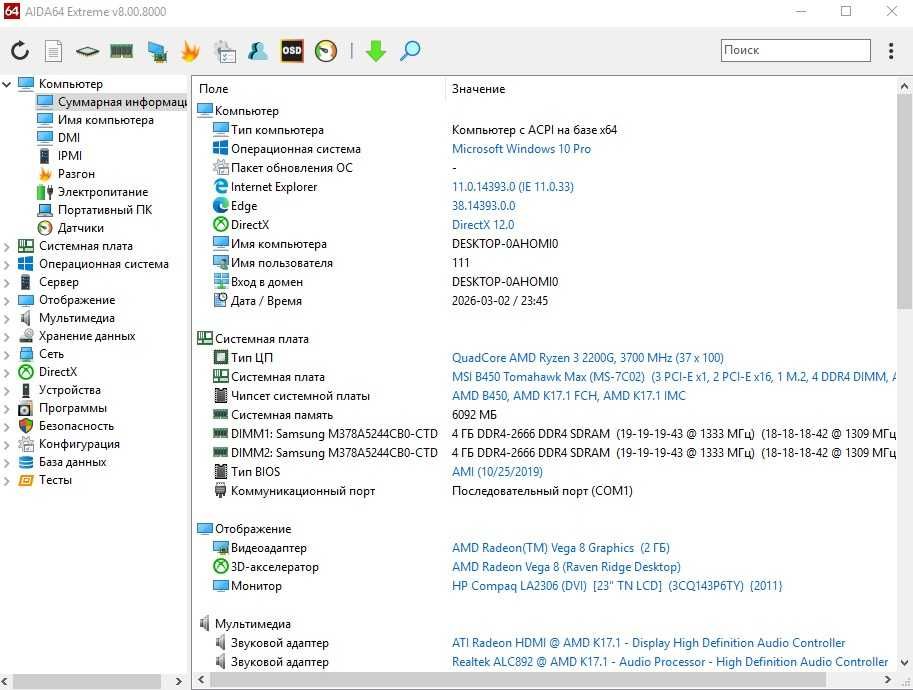Open the Realtek ALC892 audio link
Viewport: 913px width, 690px height.
[670, 663]
